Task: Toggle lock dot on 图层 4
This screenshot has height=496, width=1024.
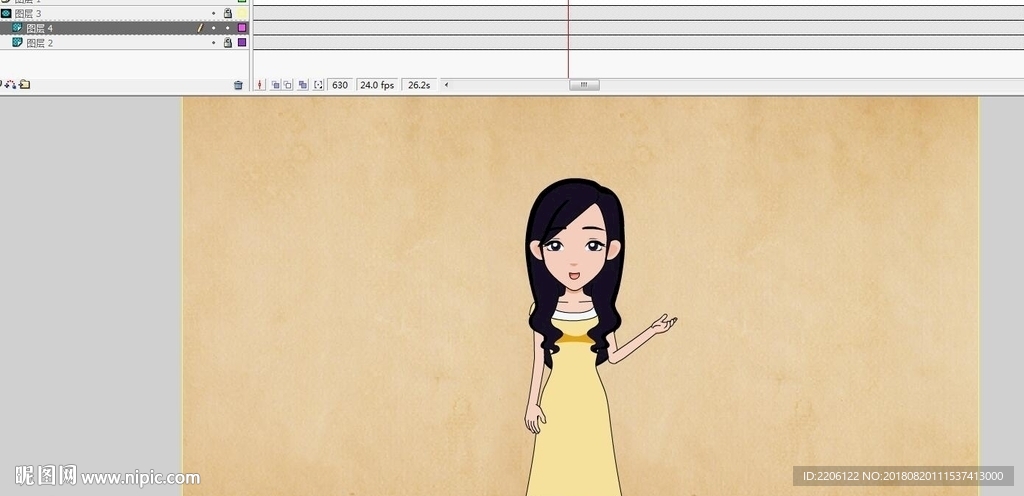Action: click(228, 28)
